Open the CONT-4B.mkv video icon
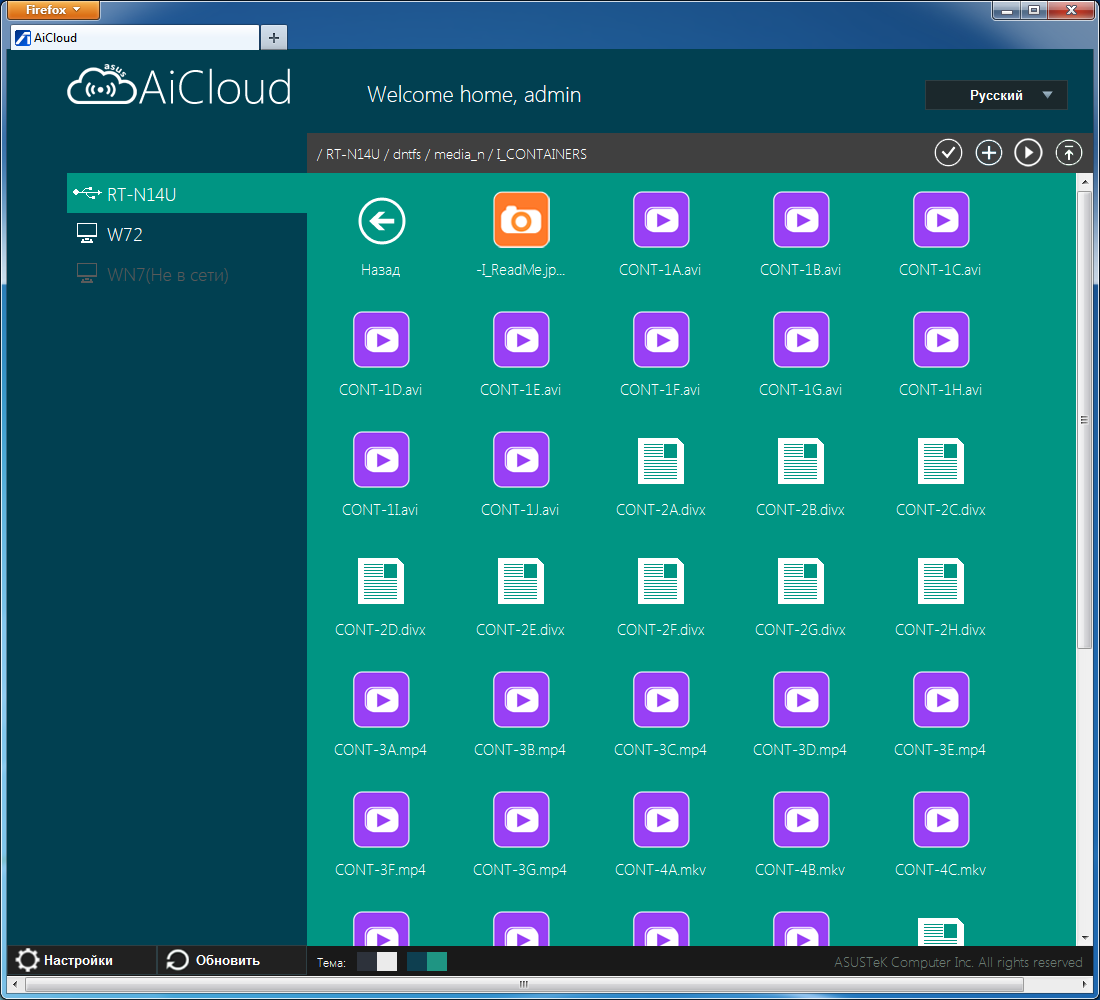The width and height of the screenshot is (1100, 1000). [x=800, y=820]
